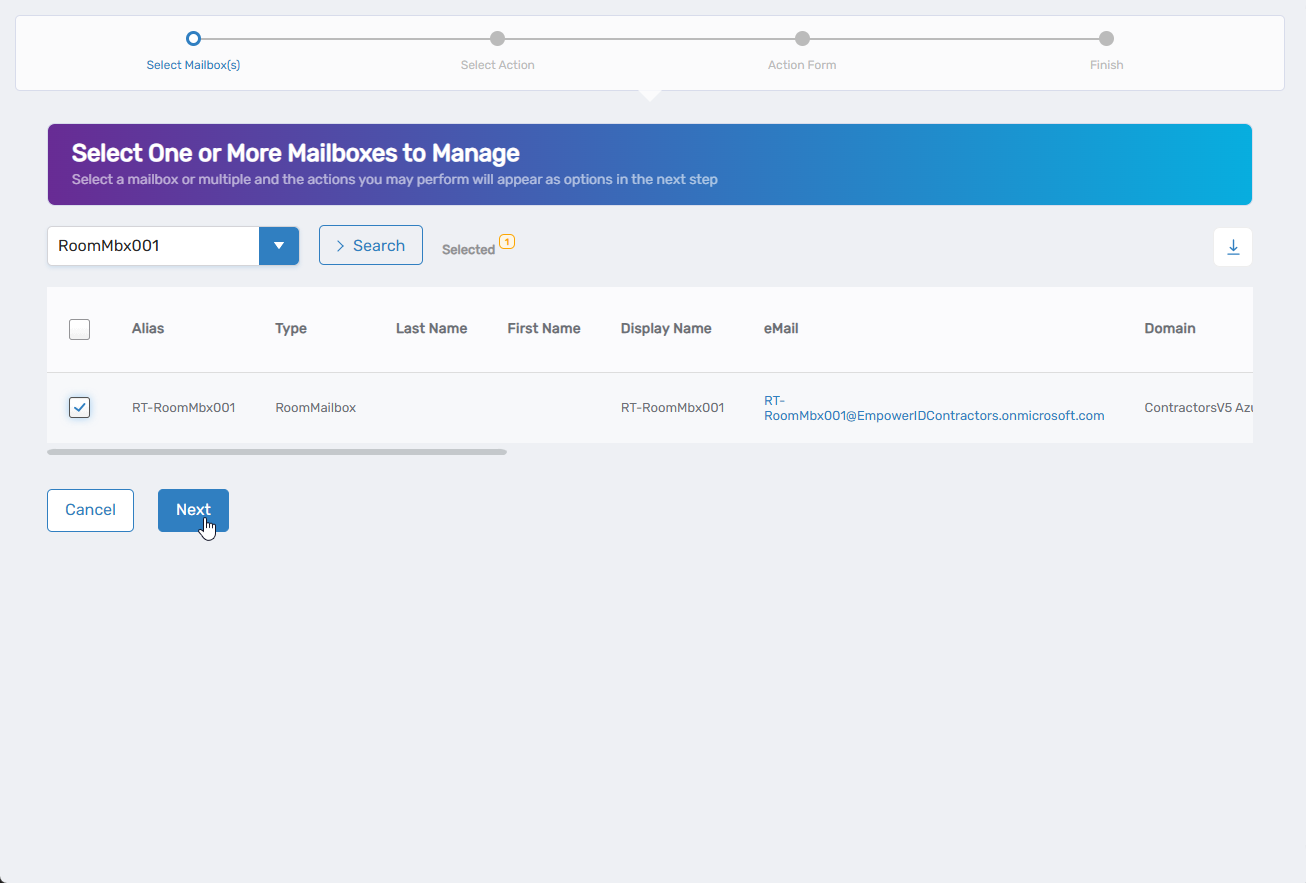Uncheck the RT-RoomMbx001 row checkbox
This screenshot has width=1306, height=883.
pyautogui.click(x=79, y=407)
